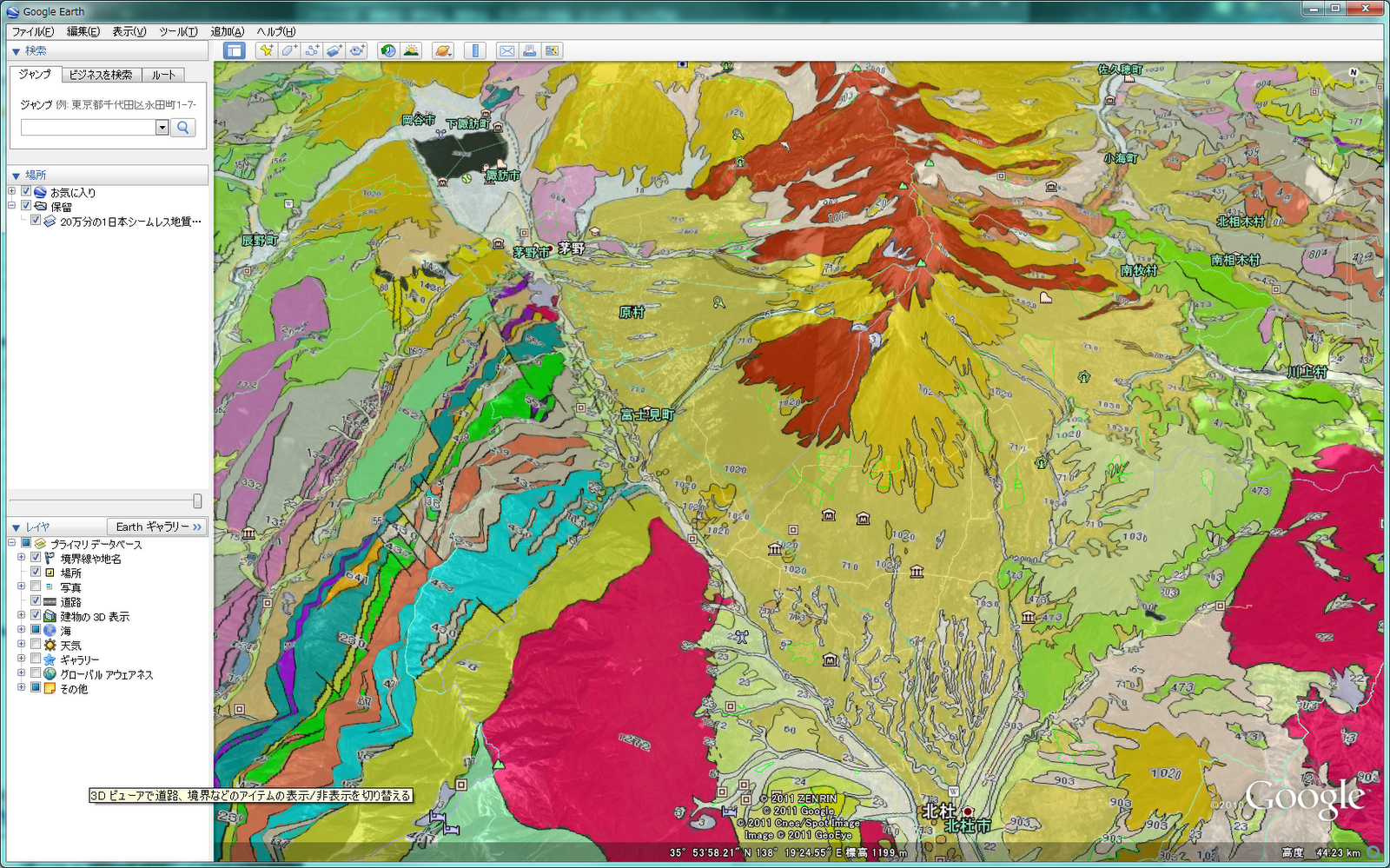Print the current view
The image size is (1390, 868).
coord(529,50)
